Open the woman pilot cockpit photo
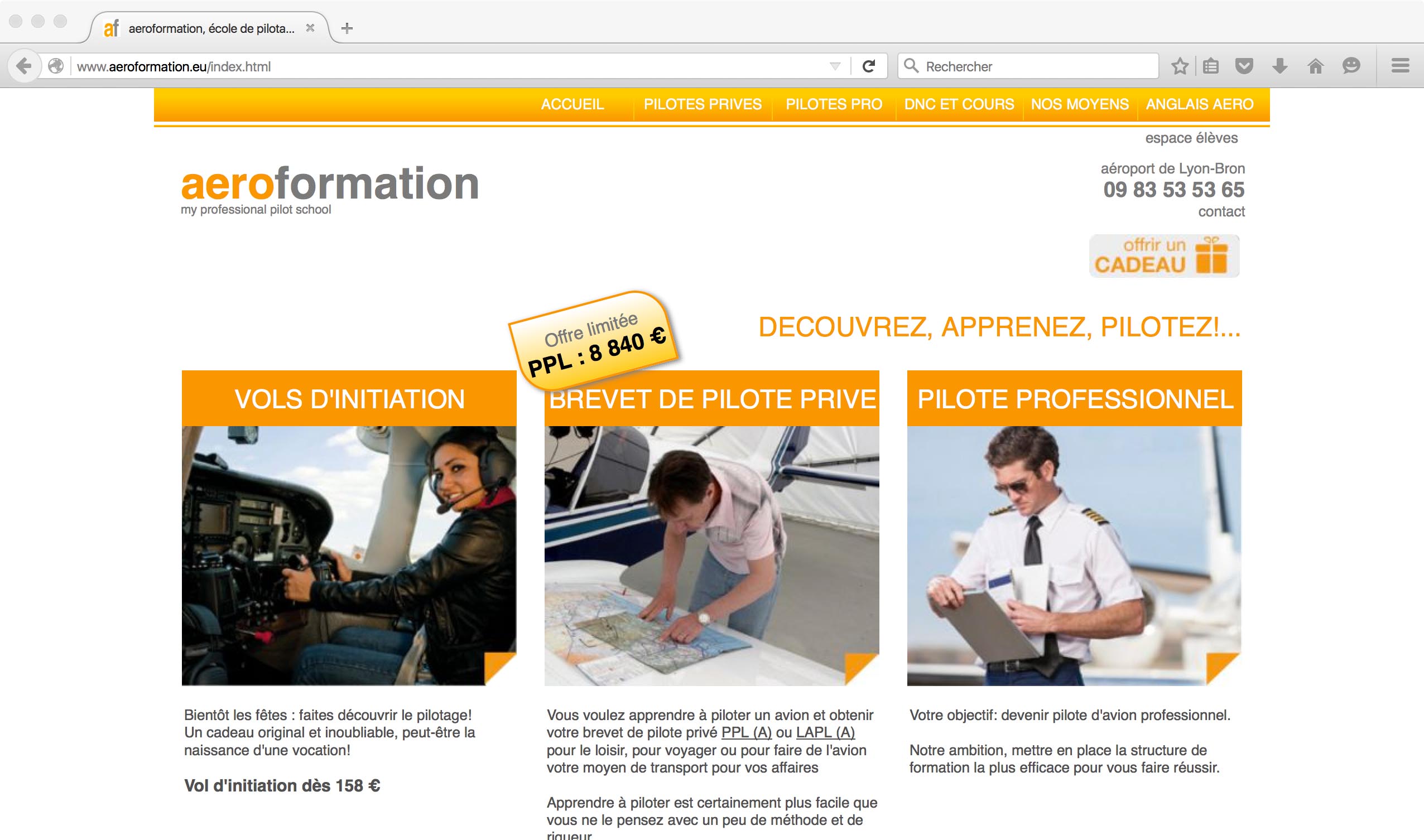 click(x=349, y=556)
